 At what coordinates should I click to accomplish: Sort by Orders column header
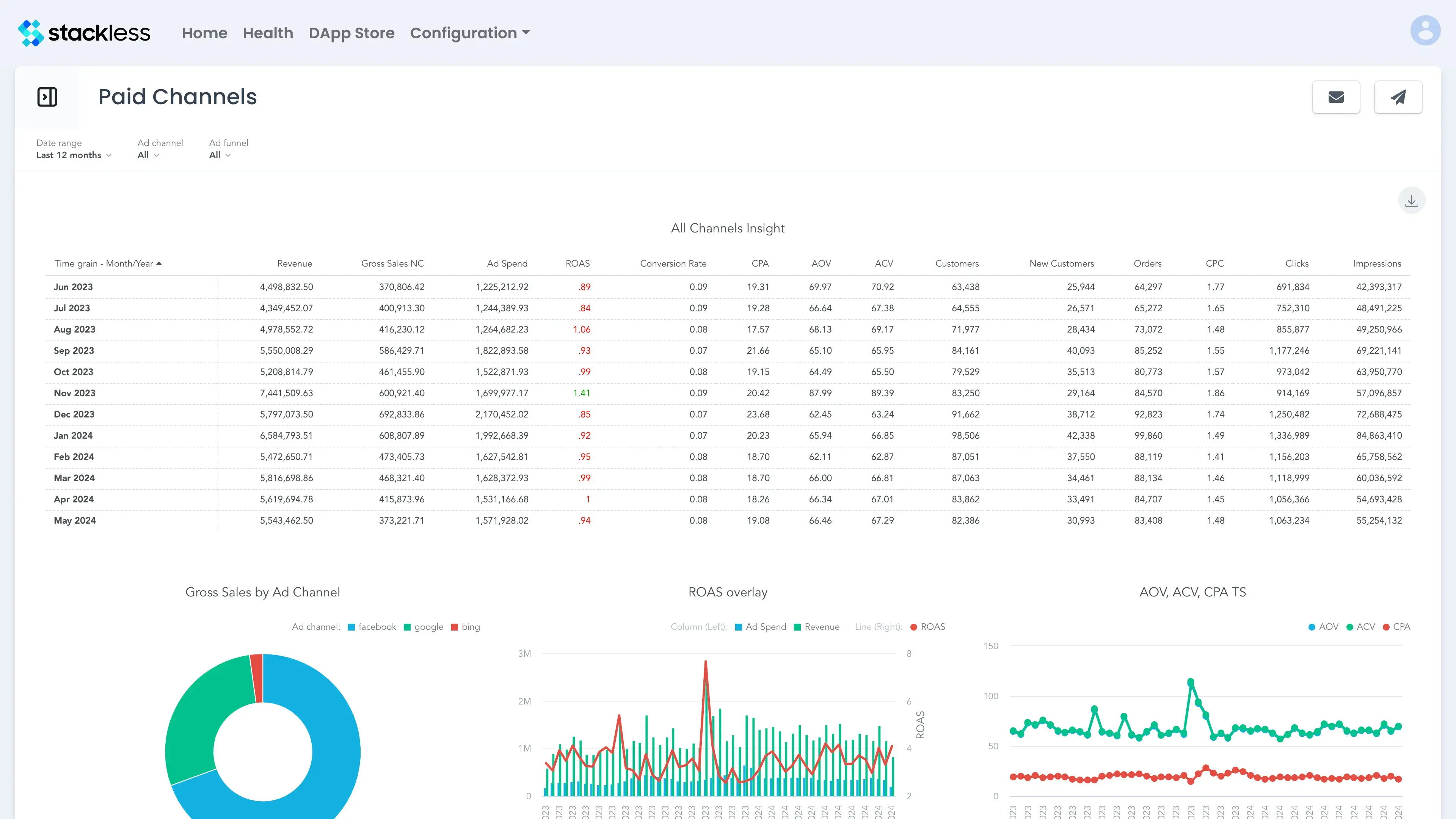[1147, 264]
